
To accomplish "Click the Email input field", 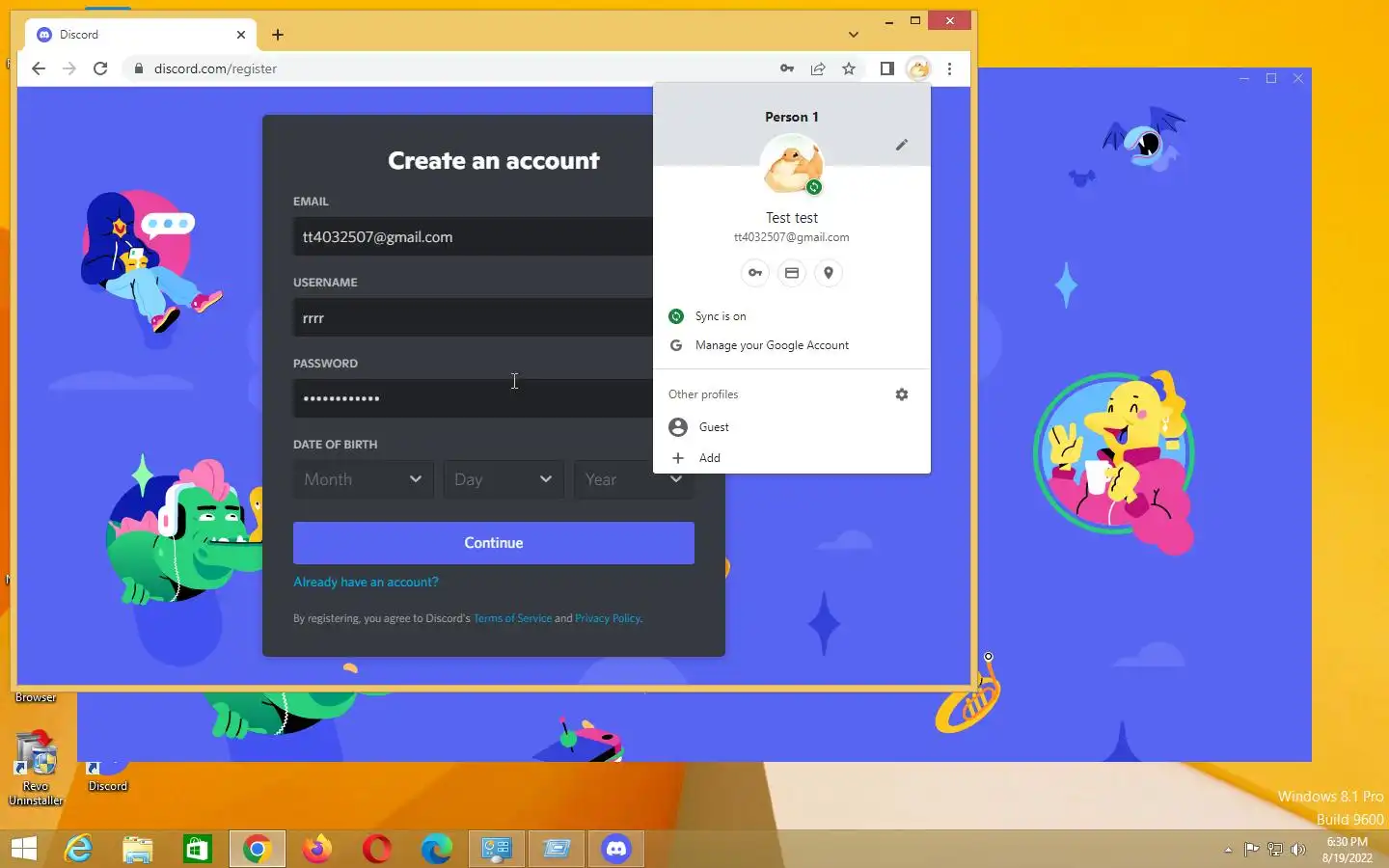I will tap(473, 236).
